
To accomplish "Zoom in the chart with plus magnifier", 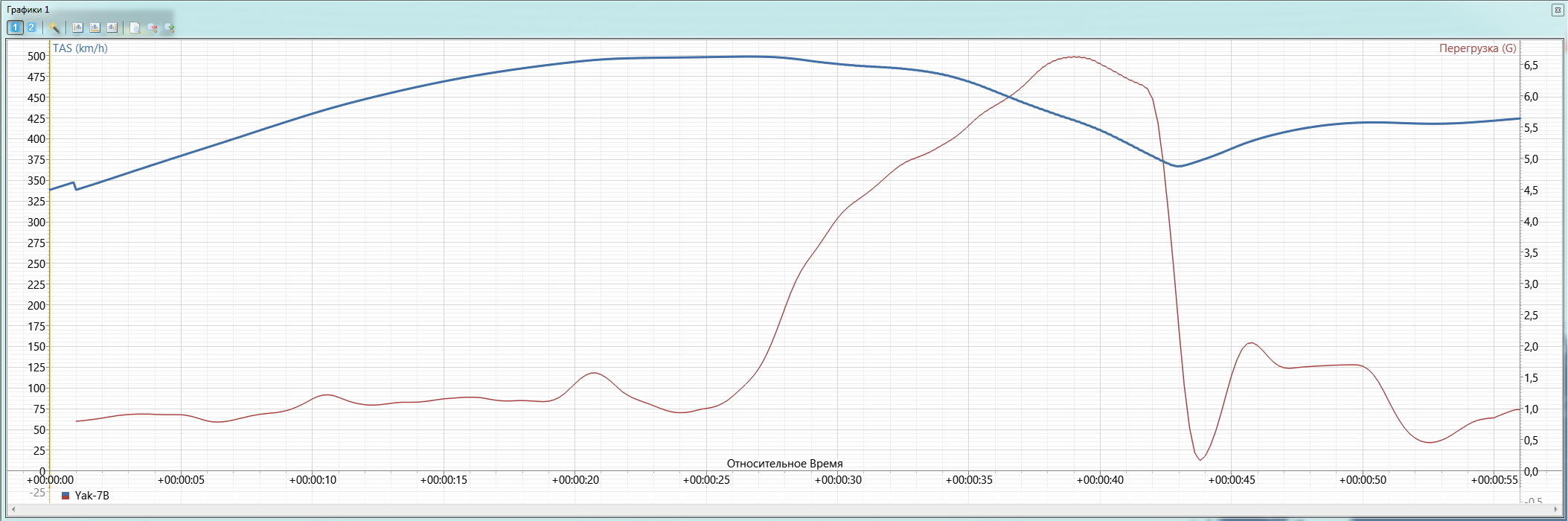I will click(x=170, y=28).
